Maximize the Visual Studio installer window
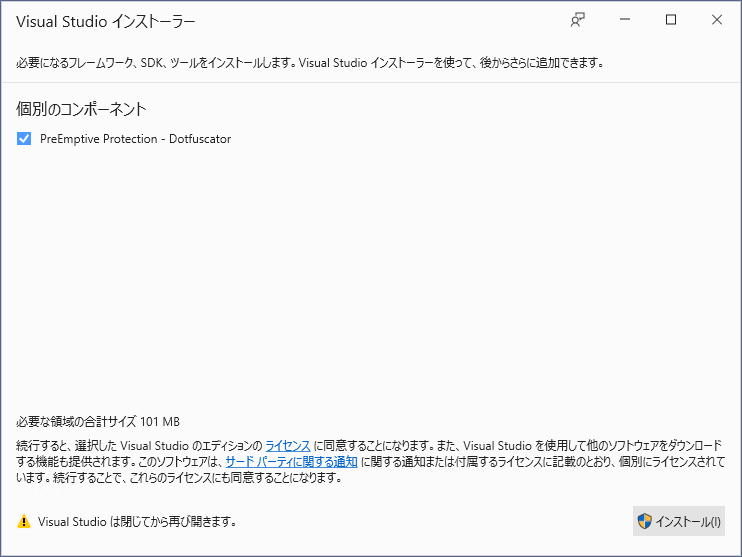This screenshot has height=557, width=742. click(671, 19)
